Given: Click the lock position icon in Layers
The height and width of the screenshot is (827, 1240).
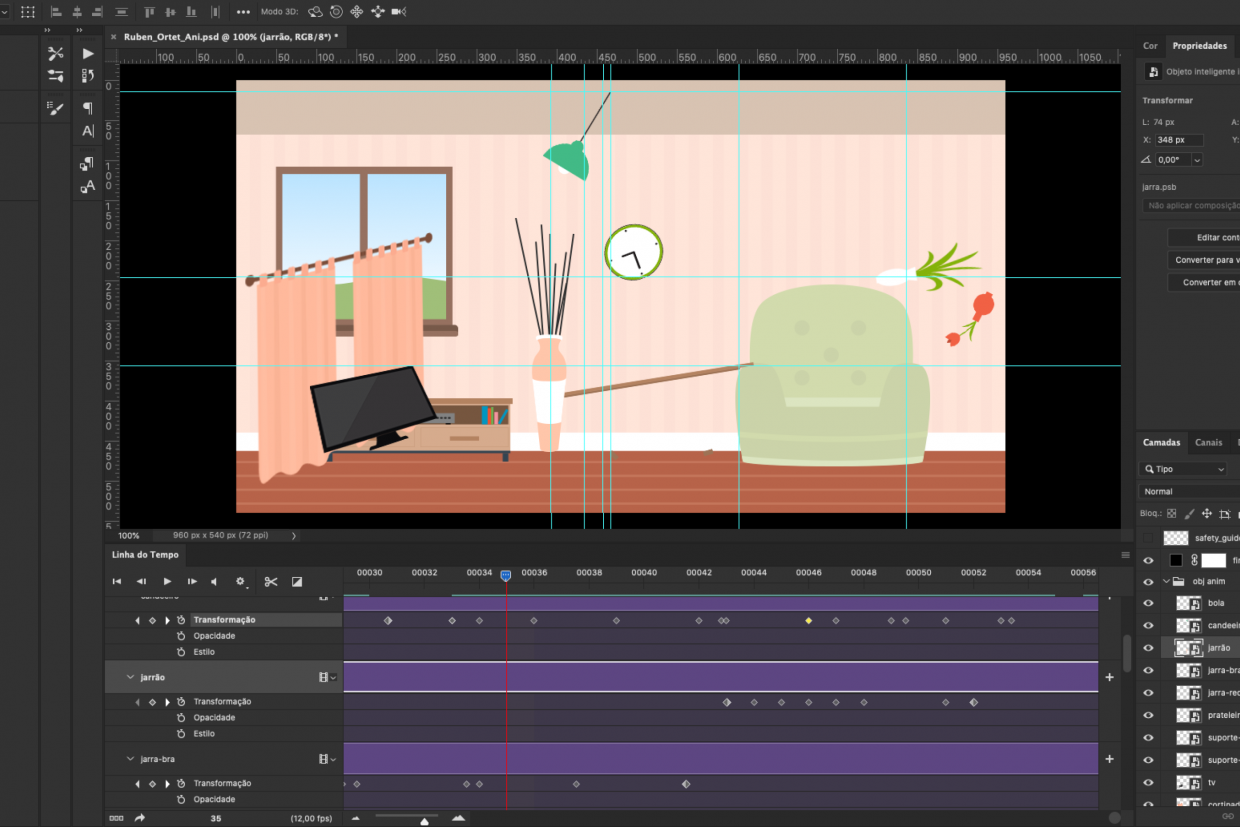Looking at the screenshot, I should tap(1207, 514).
